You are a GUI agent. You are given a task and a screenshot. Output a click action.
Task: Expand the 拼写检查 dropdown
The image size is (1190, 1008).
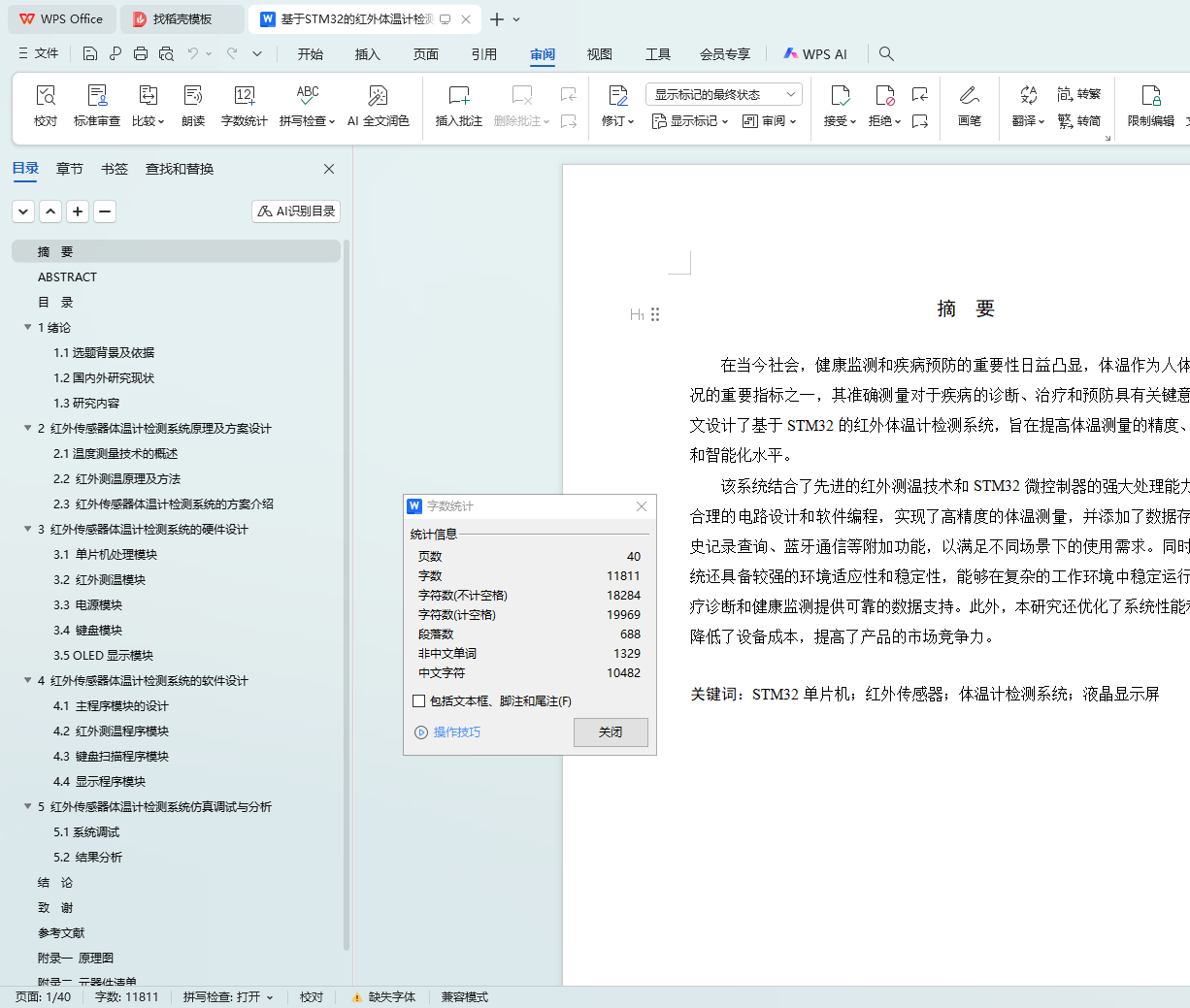tap(332, 122)
